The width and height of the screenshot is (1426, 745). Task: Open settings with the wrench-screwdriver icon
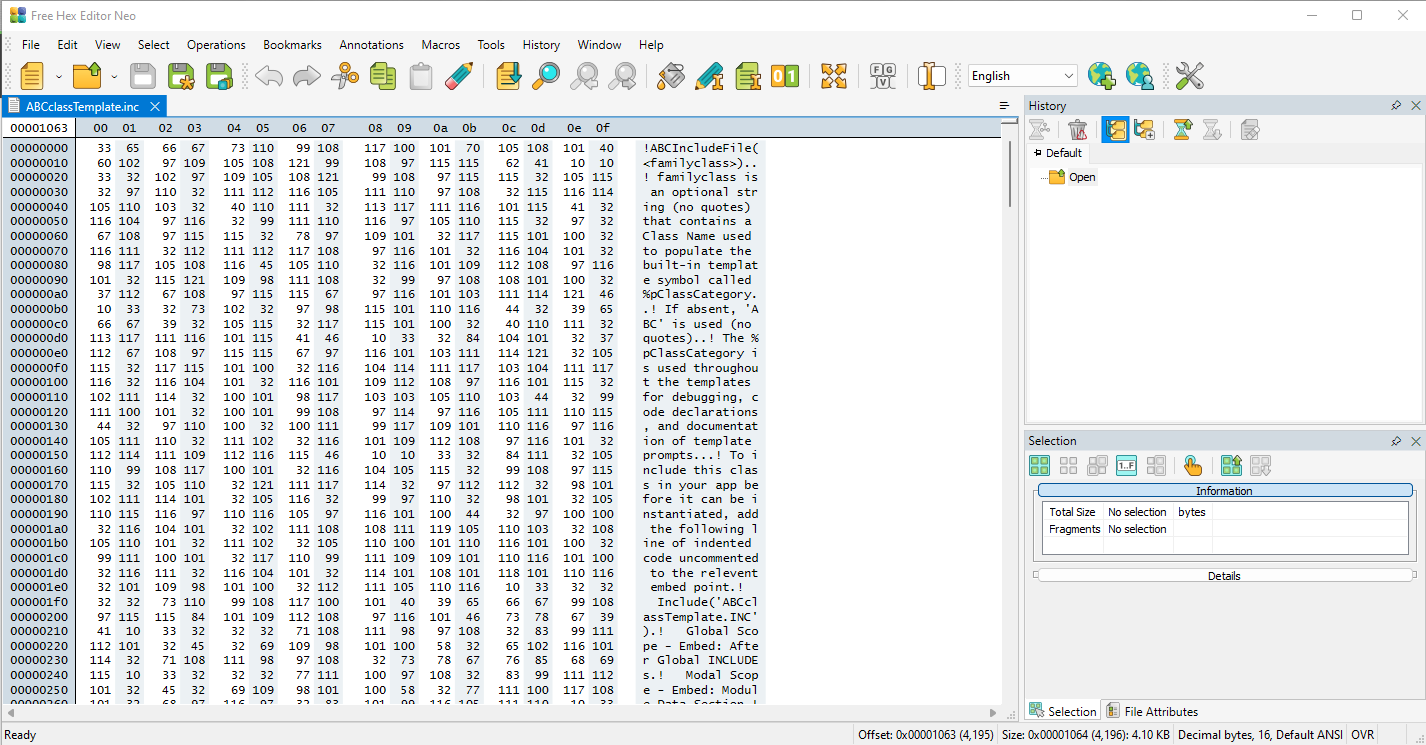(x=1189, y=76)
